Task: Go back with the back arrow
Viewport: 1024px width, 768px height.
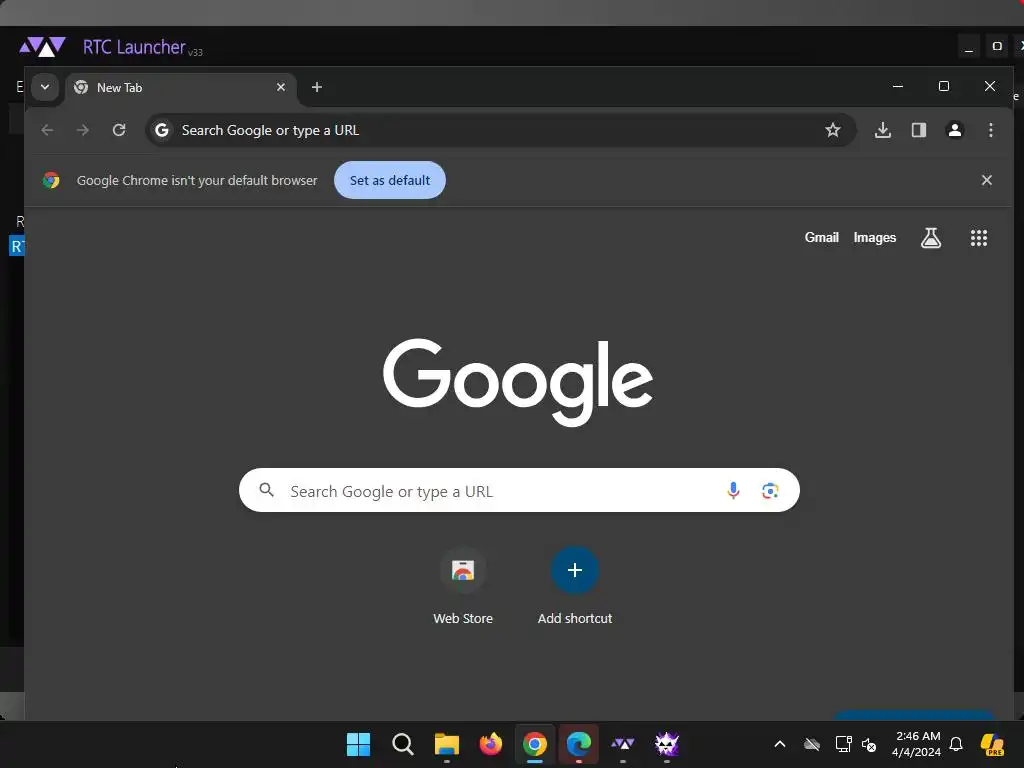Action: click(47, 130)
